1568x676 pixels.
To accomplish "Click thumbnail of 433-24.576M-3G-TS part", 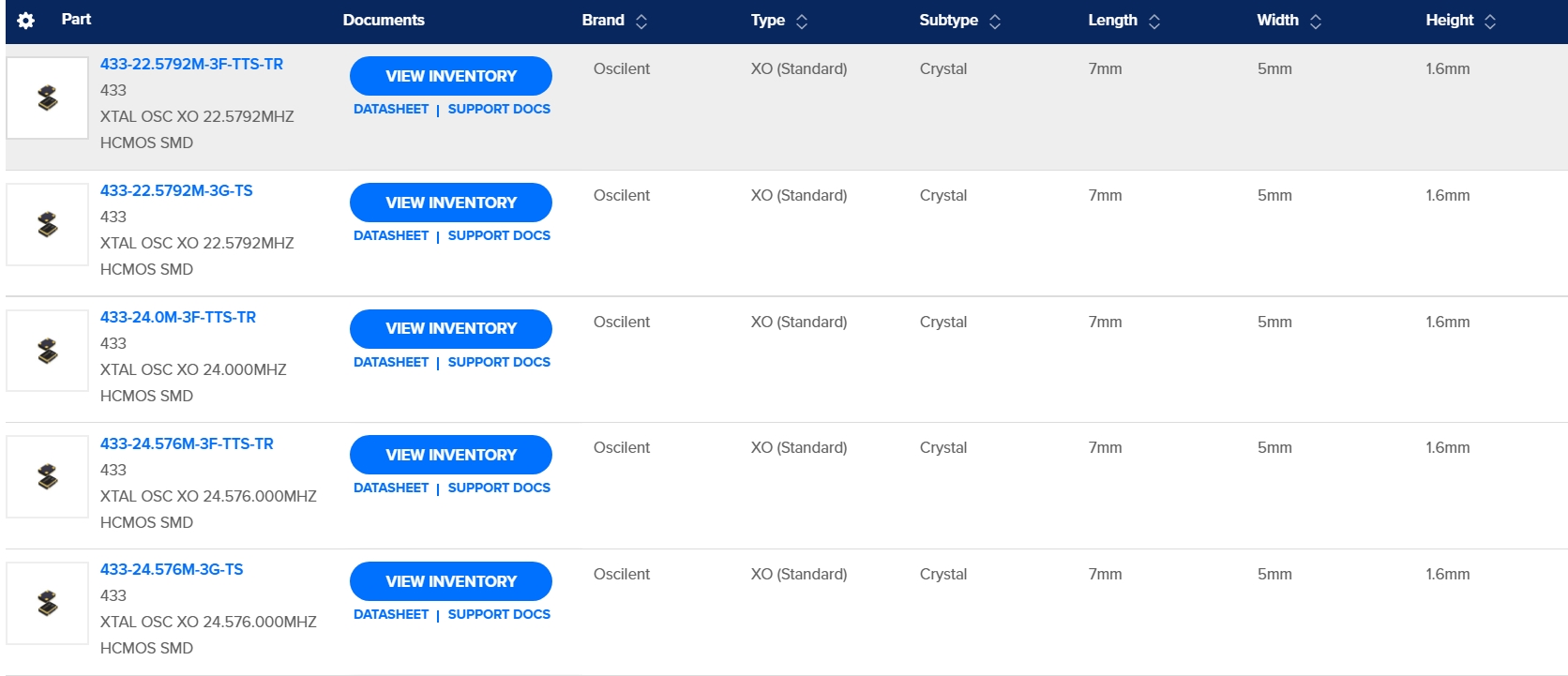I will pyautogui.click(x=48, y=604).
